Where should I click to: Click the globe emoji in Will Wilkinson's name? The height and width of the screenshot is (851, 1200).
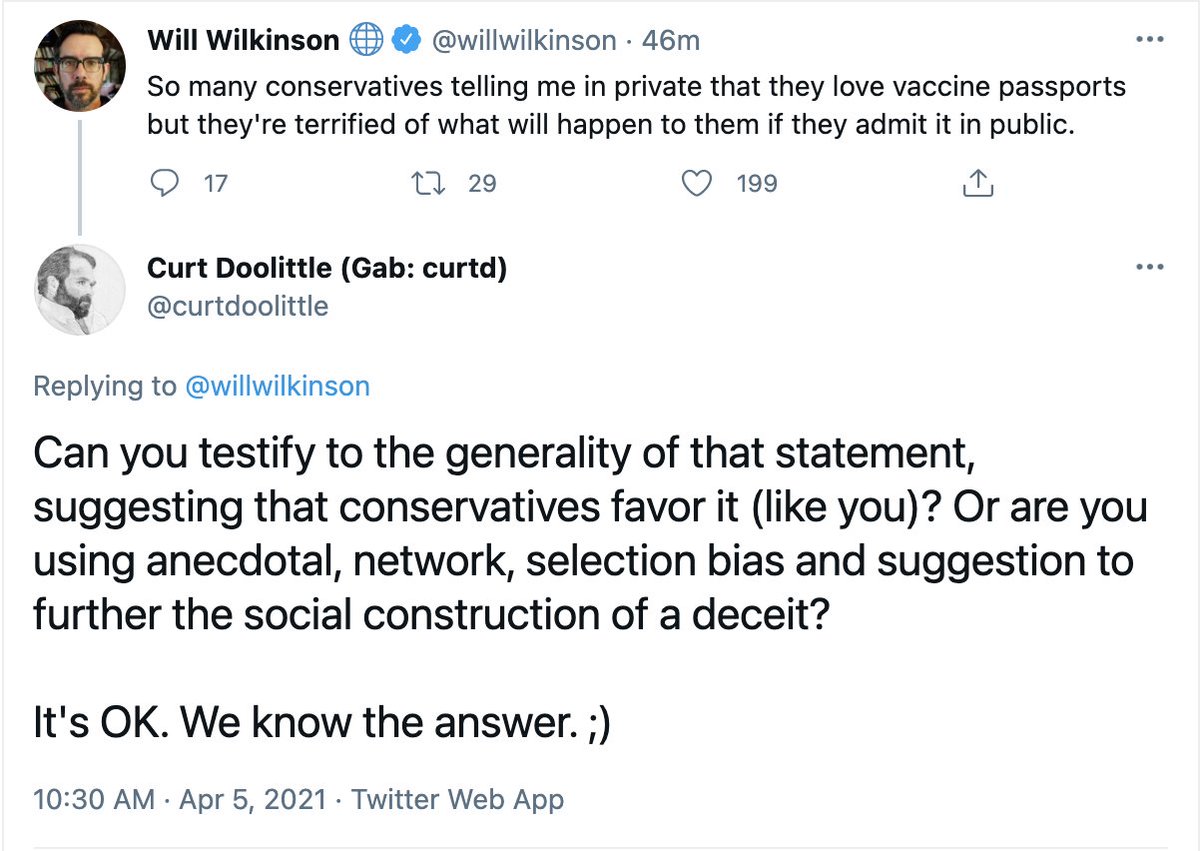pos(366,39)
